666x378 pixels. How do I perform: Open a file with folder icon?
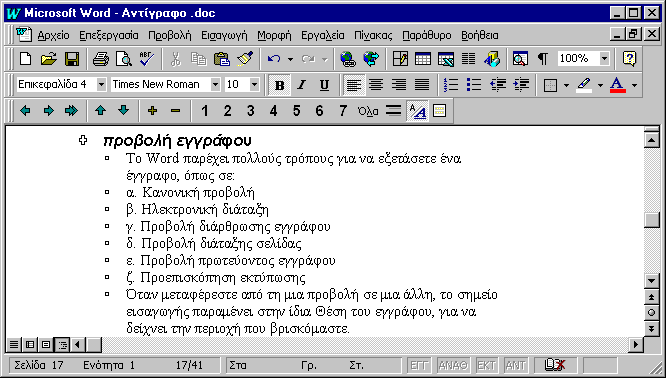point(48,59)
